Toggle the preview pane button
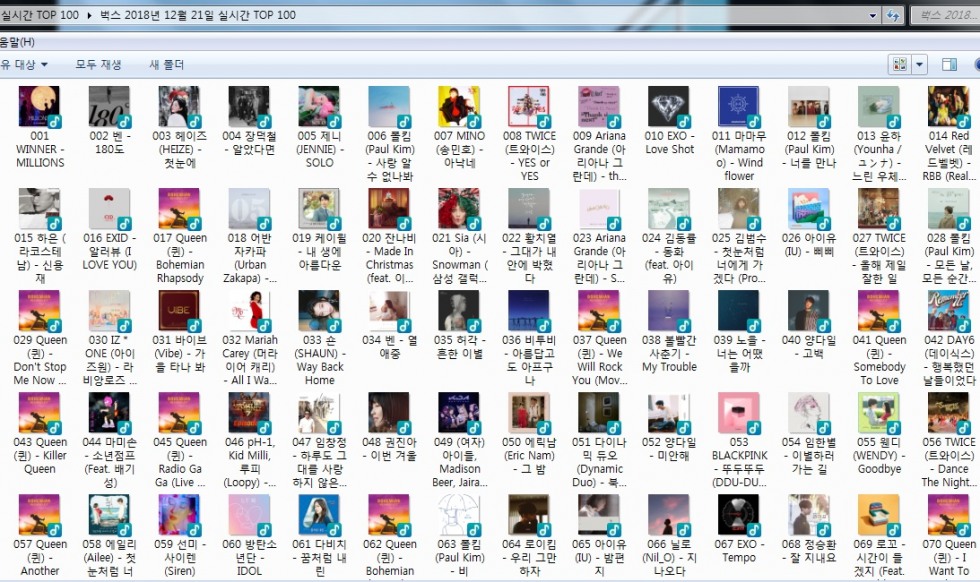The width and height of the screenshot is (980, 582). [x=949, y=64]
